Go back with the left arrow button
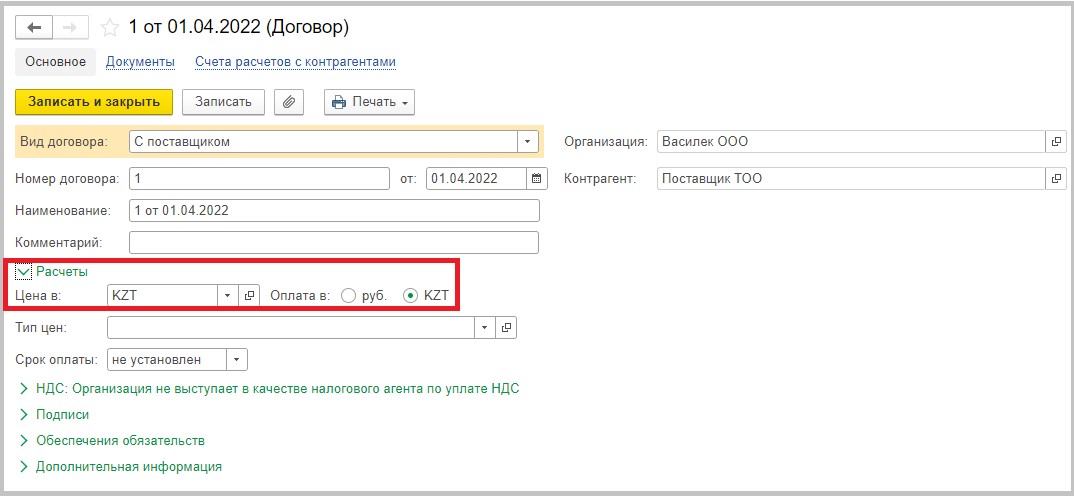The height and width of the screenshot is (497, 1074). pos(34,27)
